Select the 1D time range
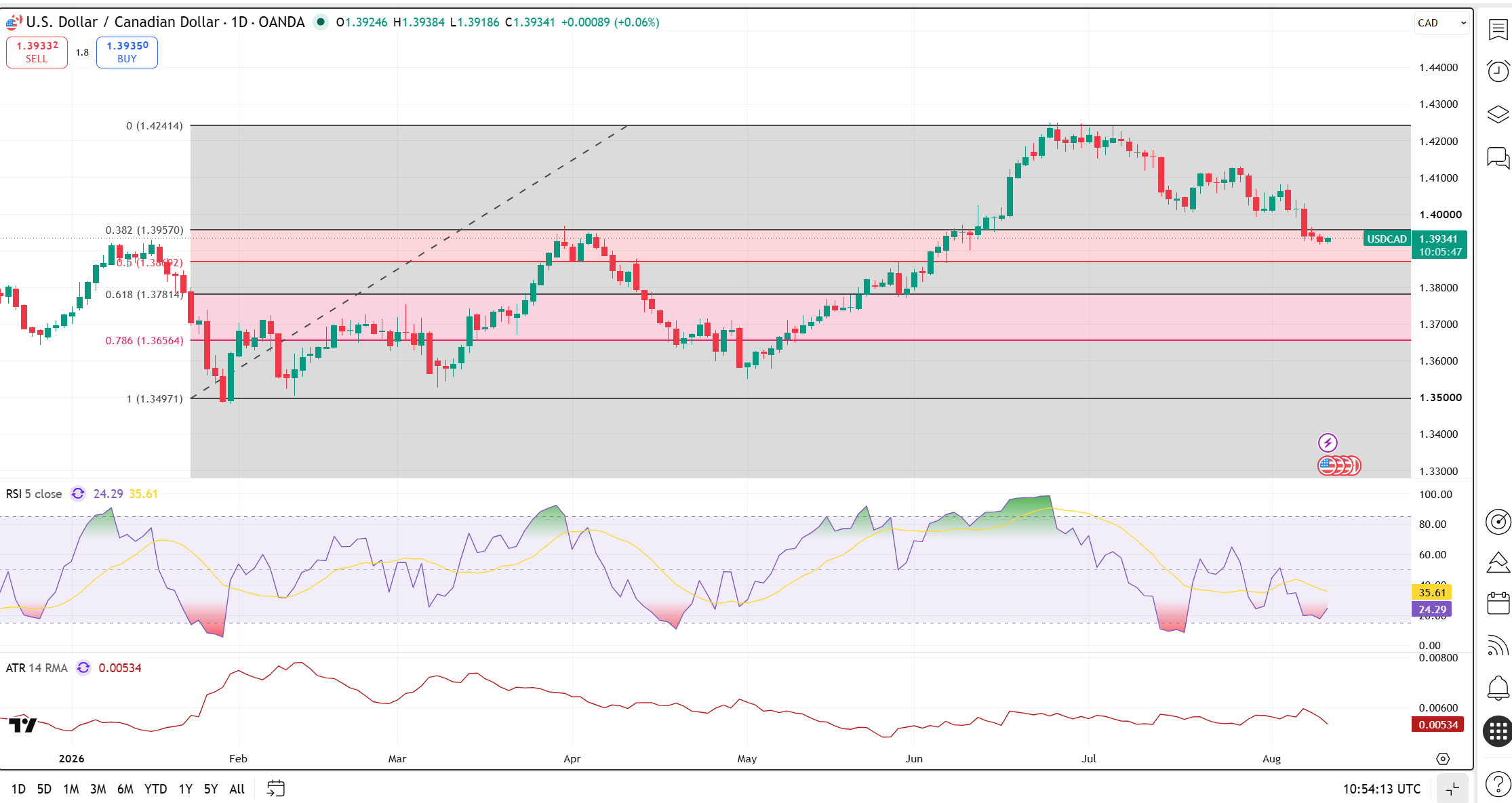 pyautogui.click(x=18, y=789)
